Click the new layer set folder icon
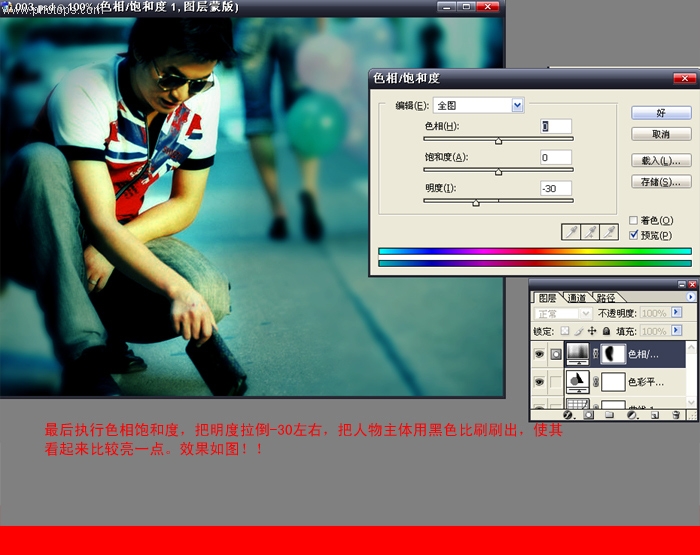This screenshot has width=700, height=555. pyautogui.click(x=609, y=415)
